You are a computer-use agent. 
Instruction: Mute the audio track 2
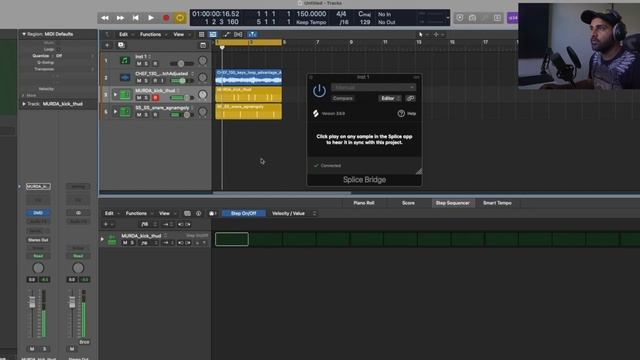point(139,81)
